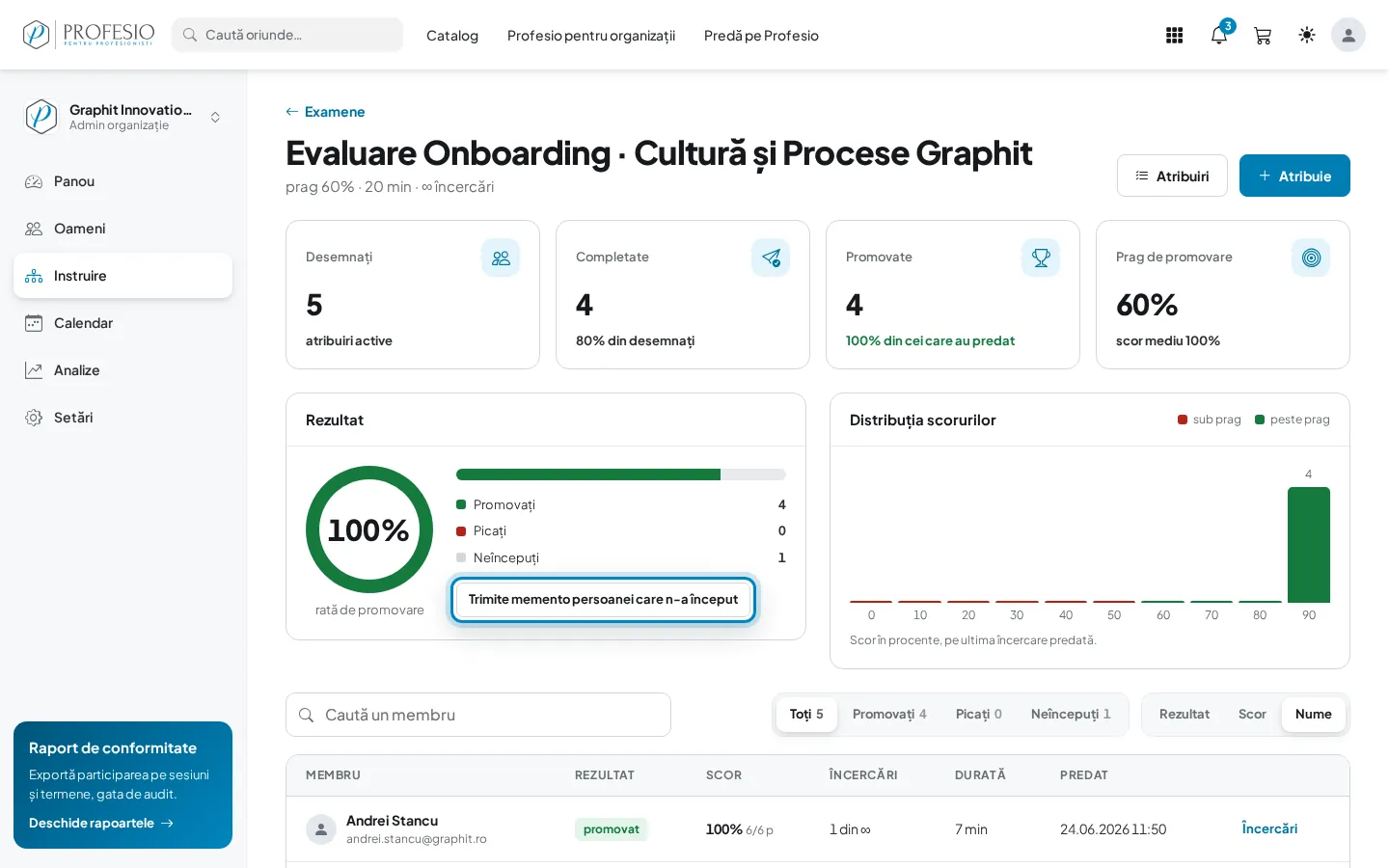1389x868 pixels.
Task: Open Instruire in sidebar
Action: tap(123, 276)
